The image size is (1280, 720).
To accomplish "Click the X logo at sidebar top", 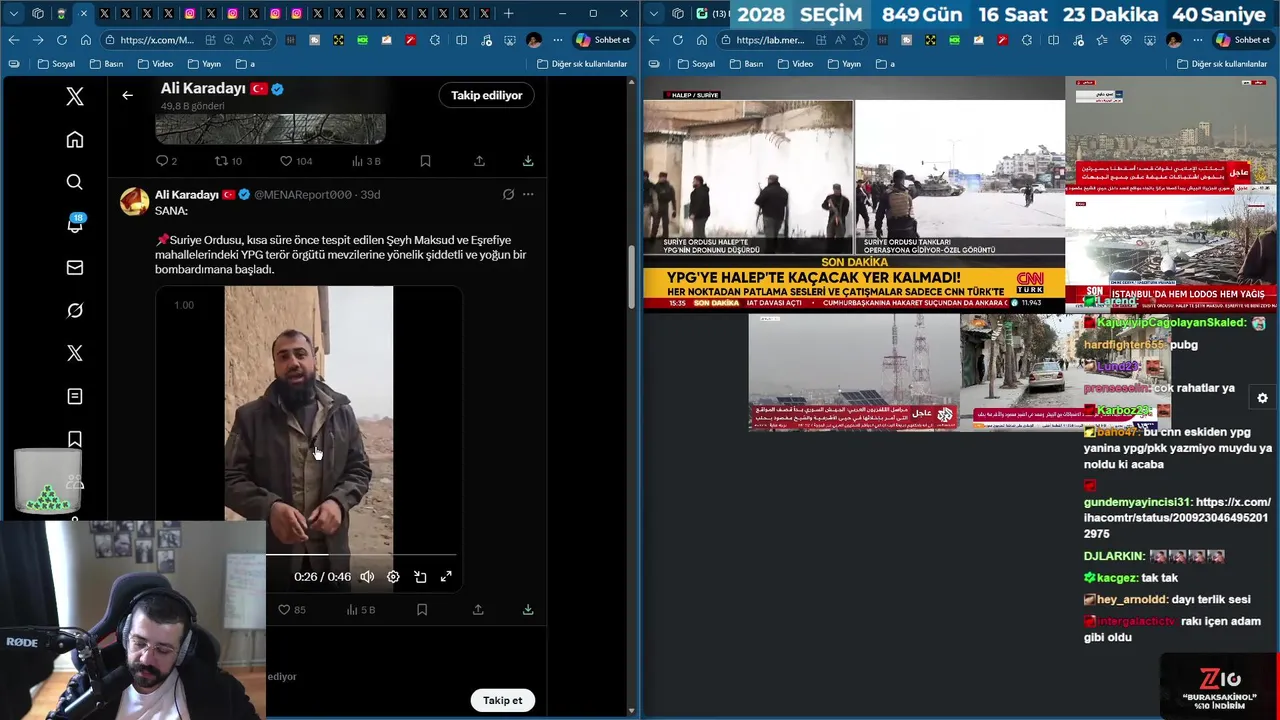I will 75,97.
